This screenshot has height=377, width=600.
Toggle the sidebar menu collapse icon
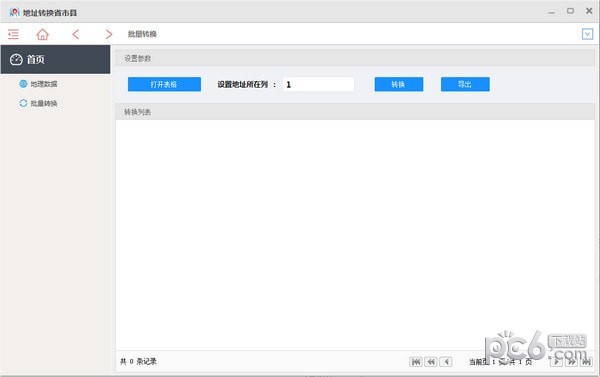(x=13, y=34)
